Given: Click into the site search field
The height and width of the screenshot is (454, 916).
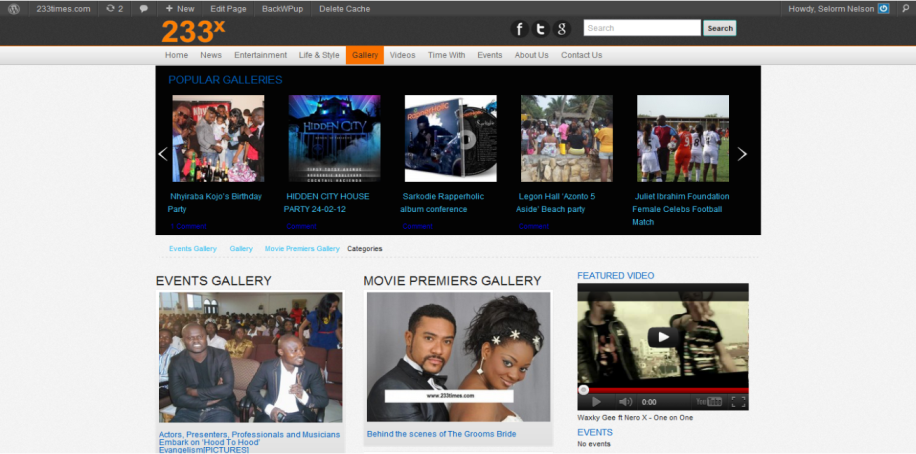Looking at the screenshot, I should pyautogui.click(x=641, y=28).
